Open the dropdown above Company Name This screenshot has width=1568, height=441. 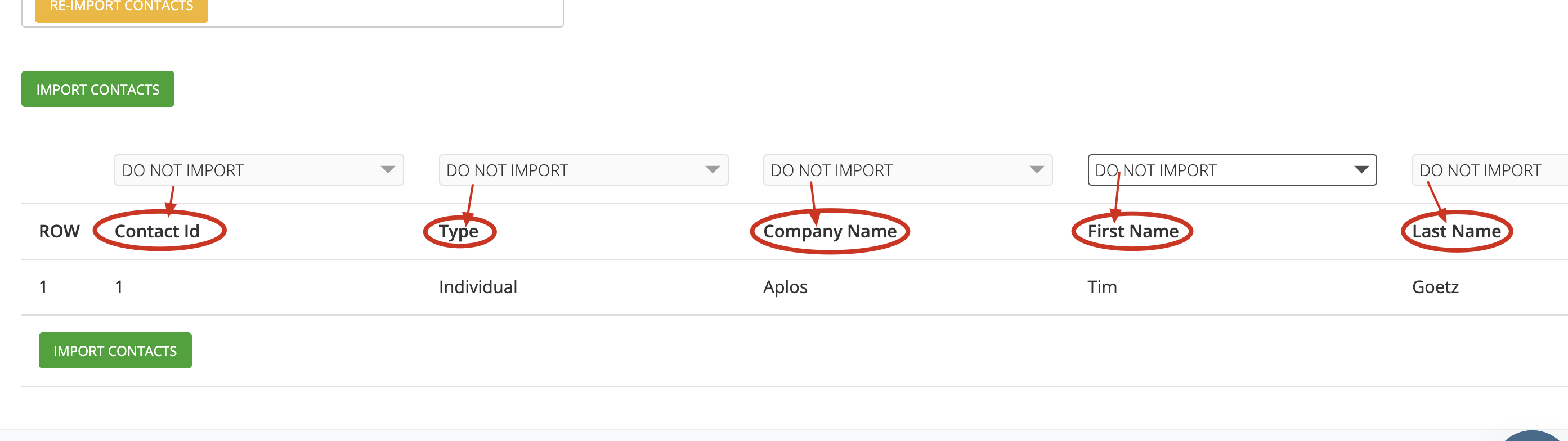908,170
